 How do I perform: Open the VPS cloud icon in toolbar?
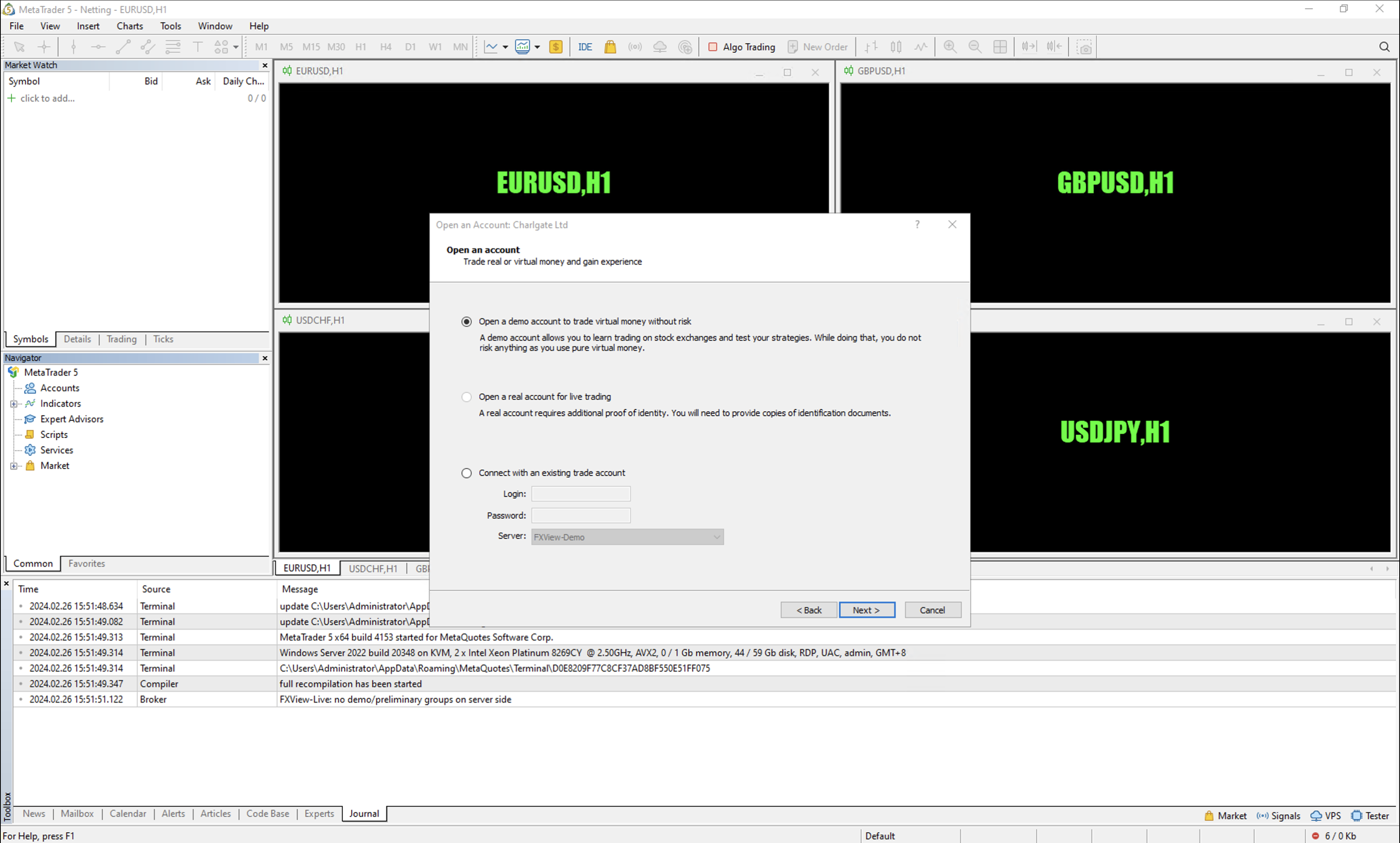pos(660,47)
